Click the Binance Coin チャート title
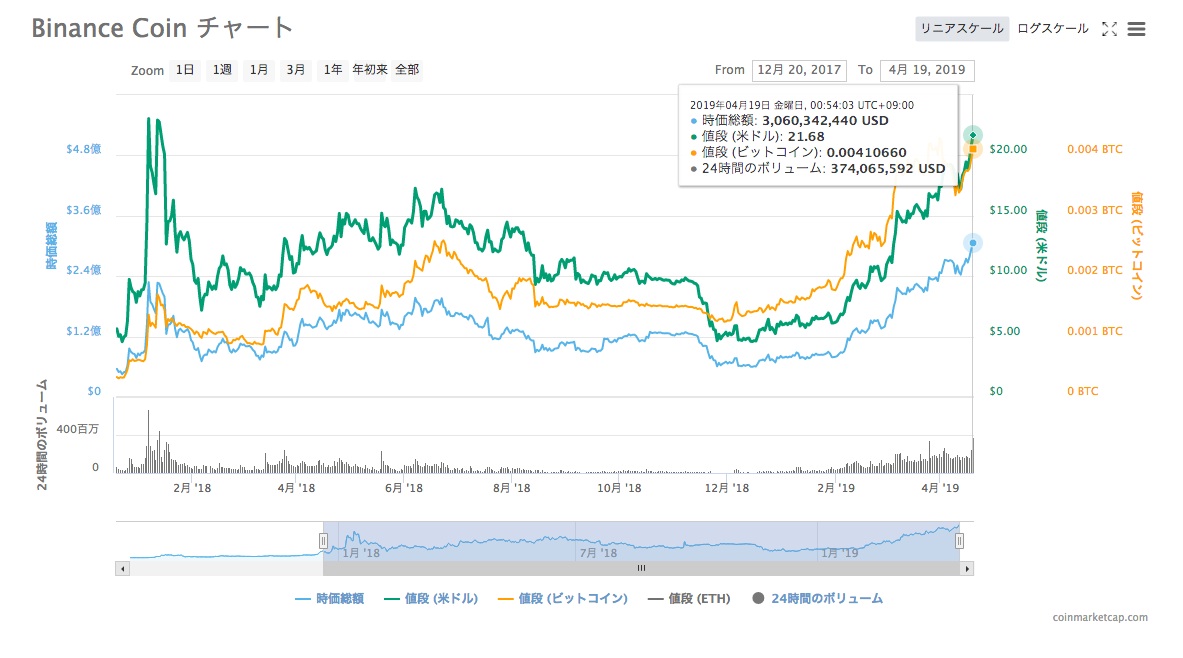Screen dimensions: 1183x658 tap(161, 28)
